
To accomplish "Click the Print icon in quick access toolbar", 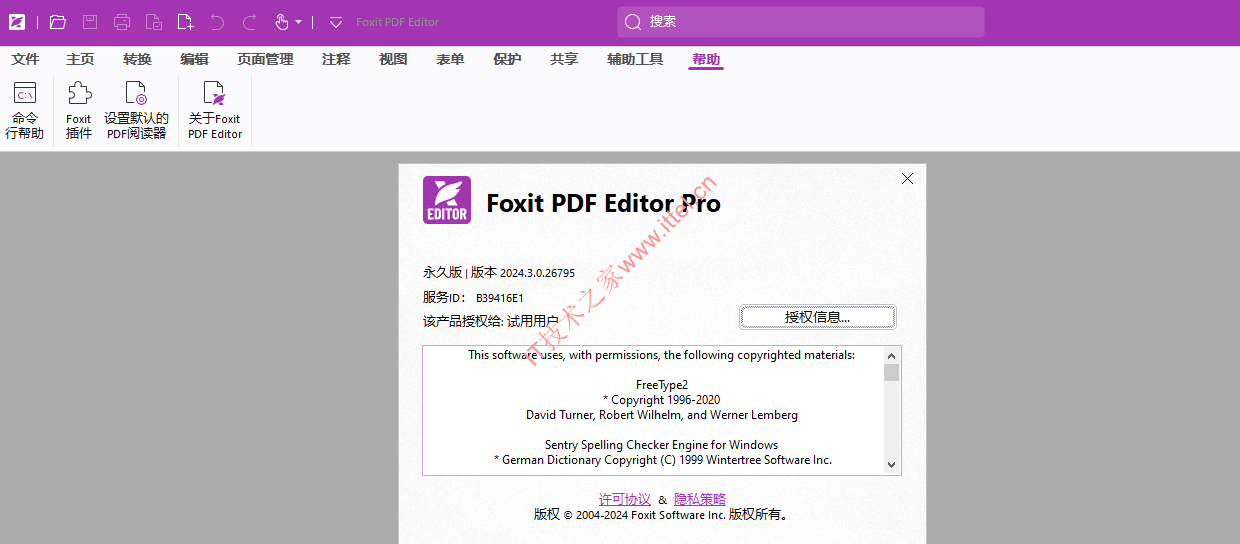I will tap(122, 22).
